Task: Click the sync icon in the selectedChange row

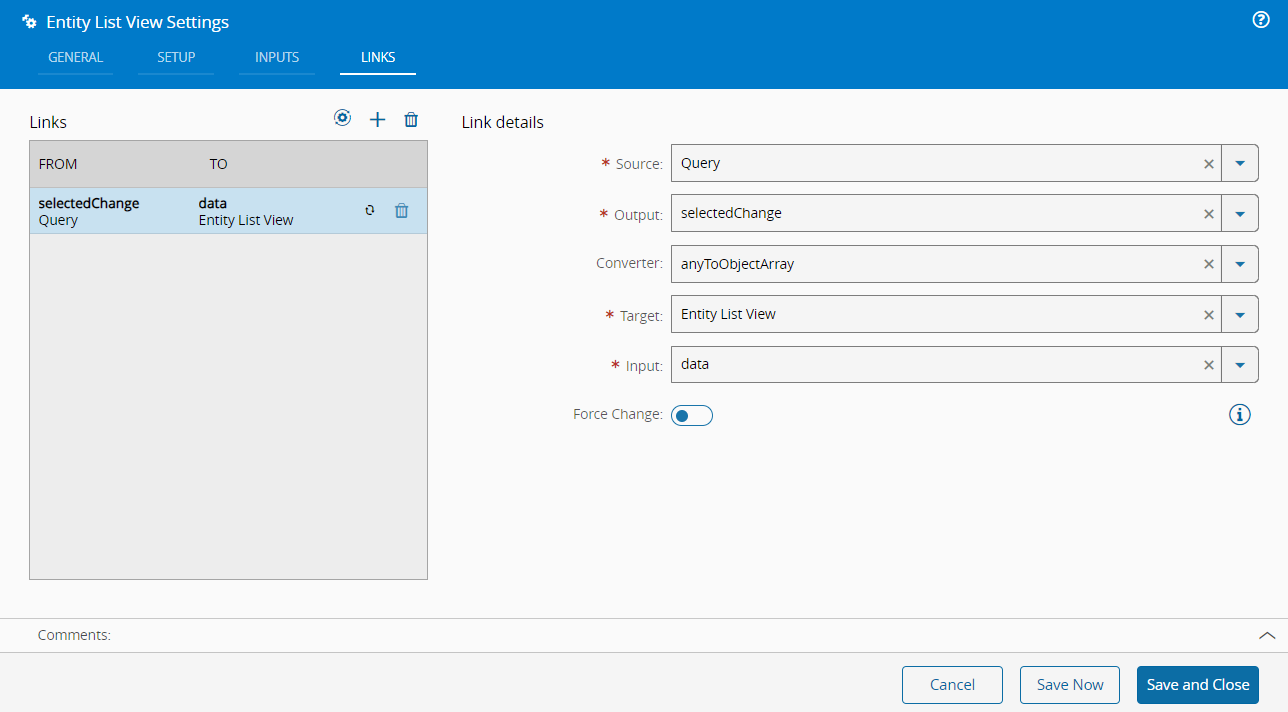Action: pos(369,210)
